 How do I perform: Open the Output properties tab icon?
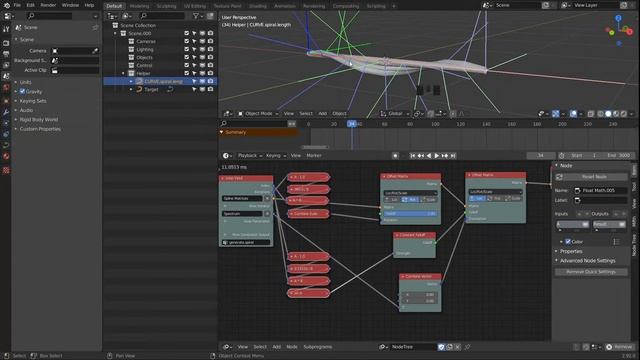(x=6, y=54)
